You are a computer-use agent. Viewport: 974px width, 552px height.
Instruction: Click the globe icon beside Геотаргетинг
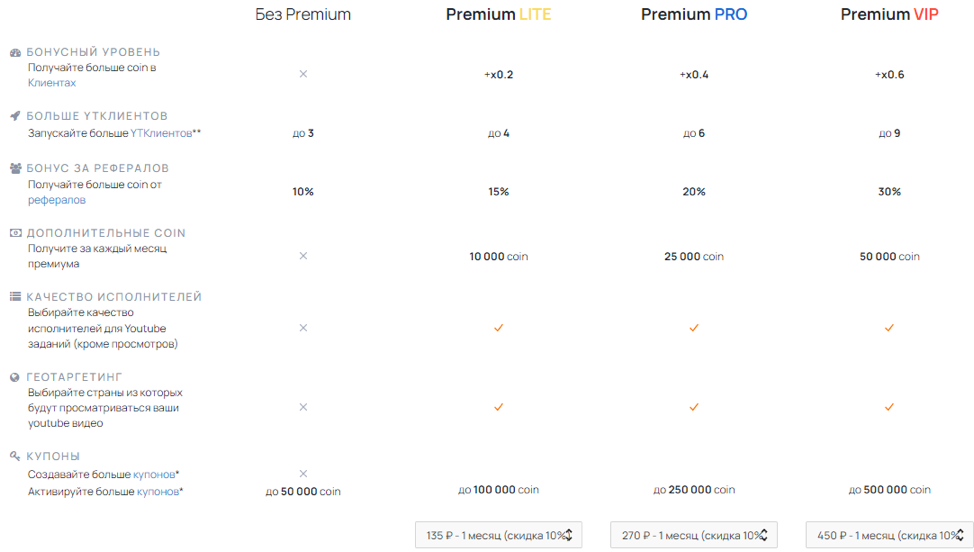click(x=15, y=377)
